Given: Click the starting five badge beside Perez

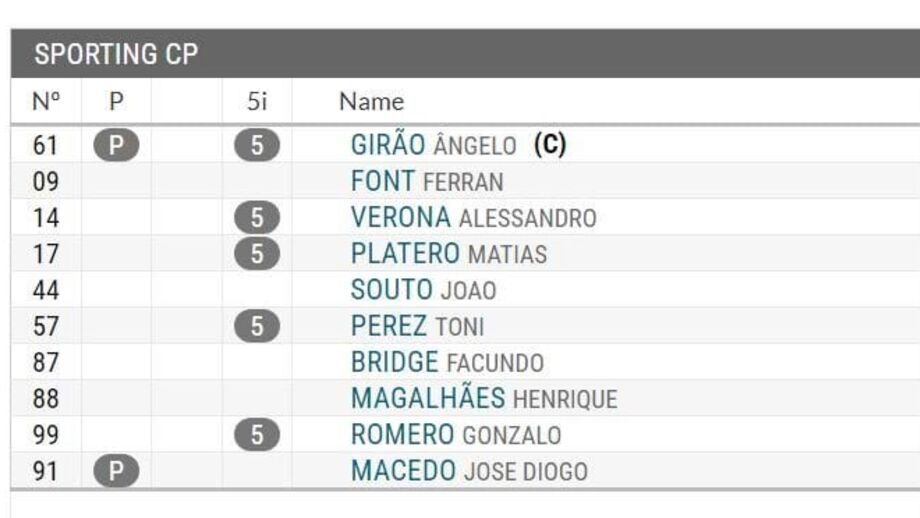Looking at the screenshot, I should [257, 326].
